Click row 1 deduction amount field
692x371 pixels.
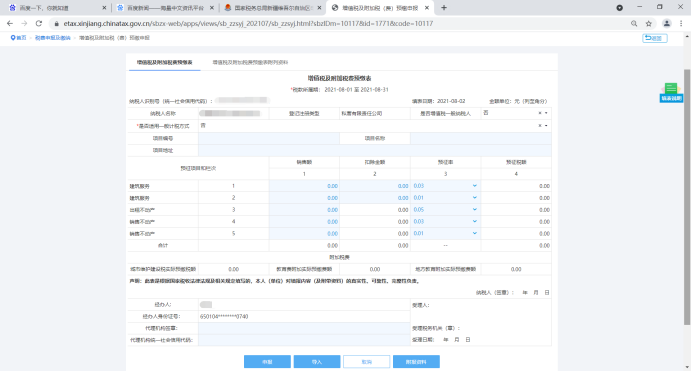(x=375, y=186)
